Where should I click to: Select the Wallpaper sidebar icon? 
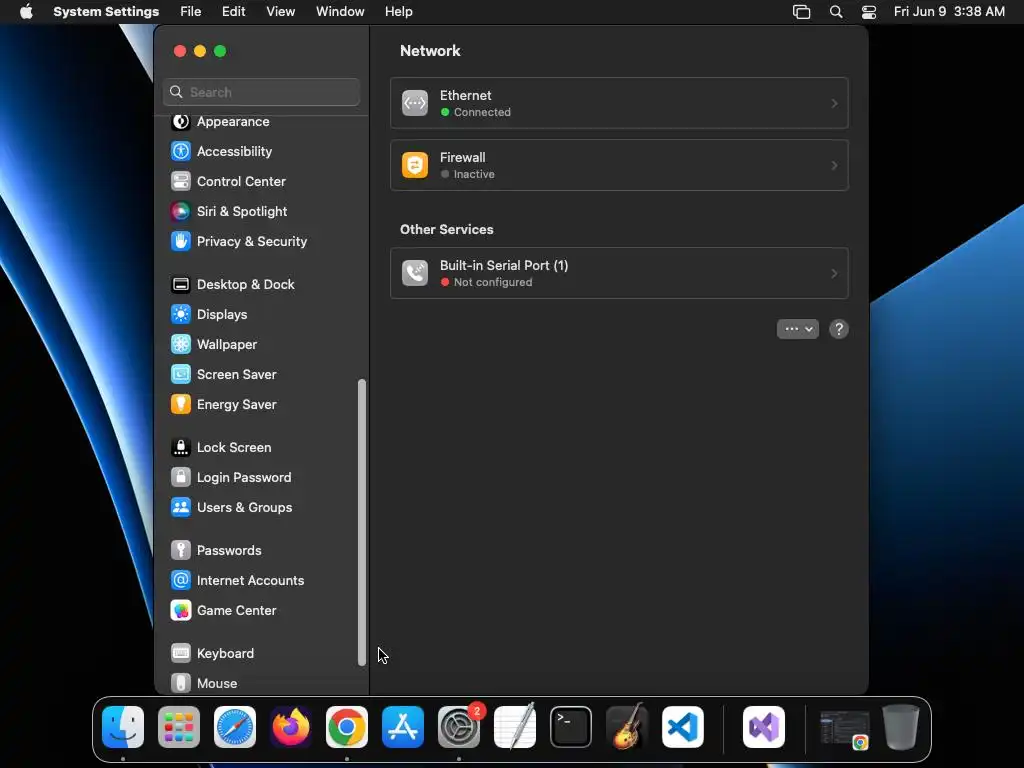181,345
